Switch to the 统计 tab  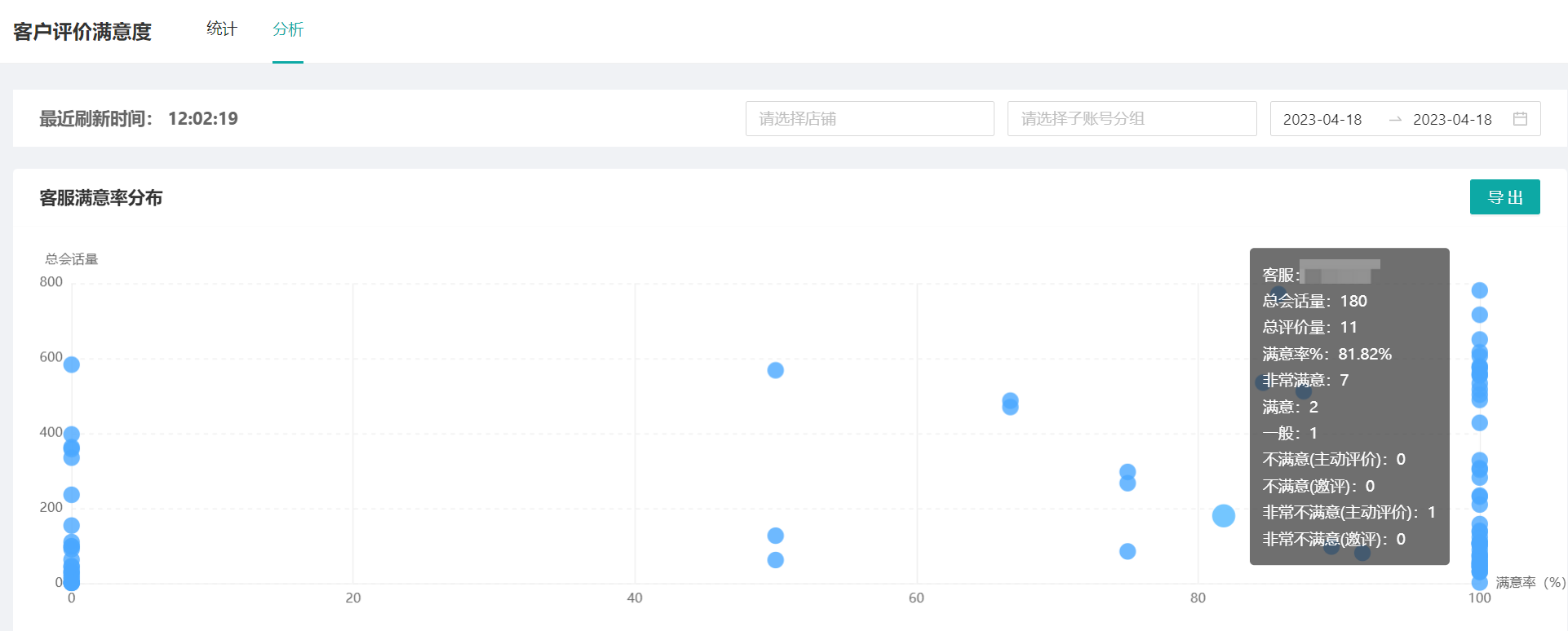click(221, 29)
